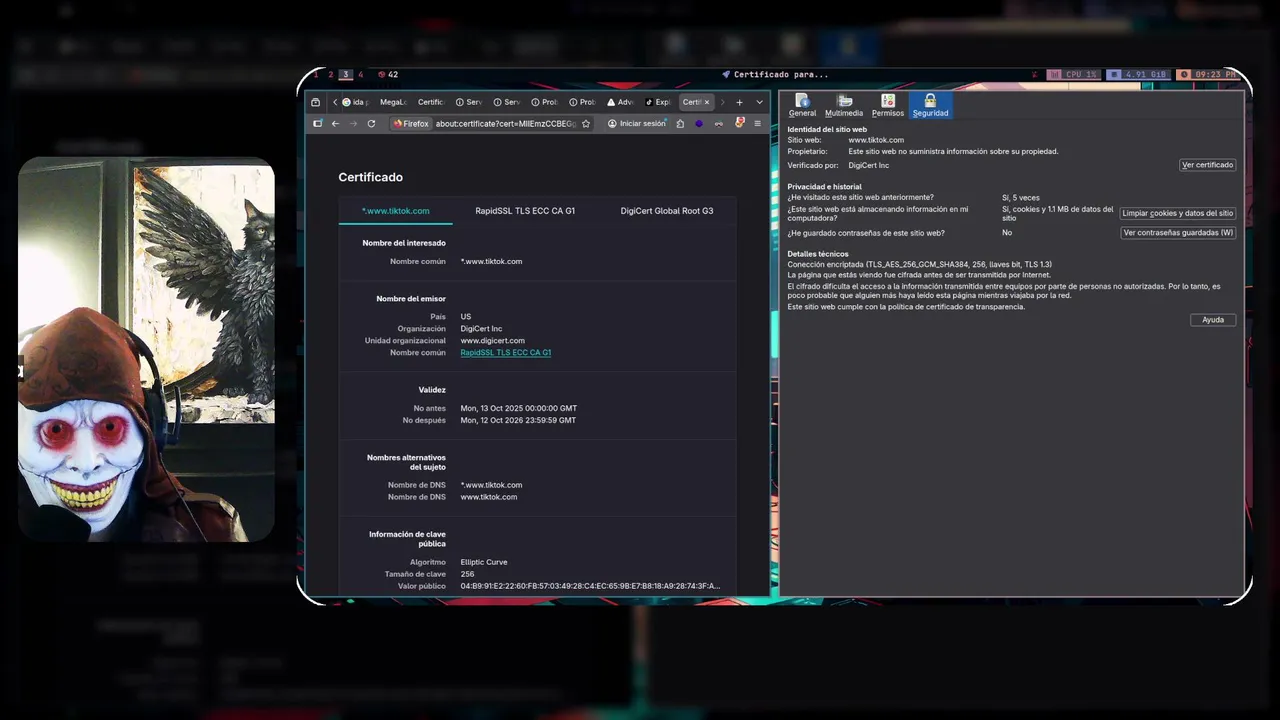Click the CPU 1% status module
The height and width of the screenshot is (720, 1280).
click(x=1073, y=75)
